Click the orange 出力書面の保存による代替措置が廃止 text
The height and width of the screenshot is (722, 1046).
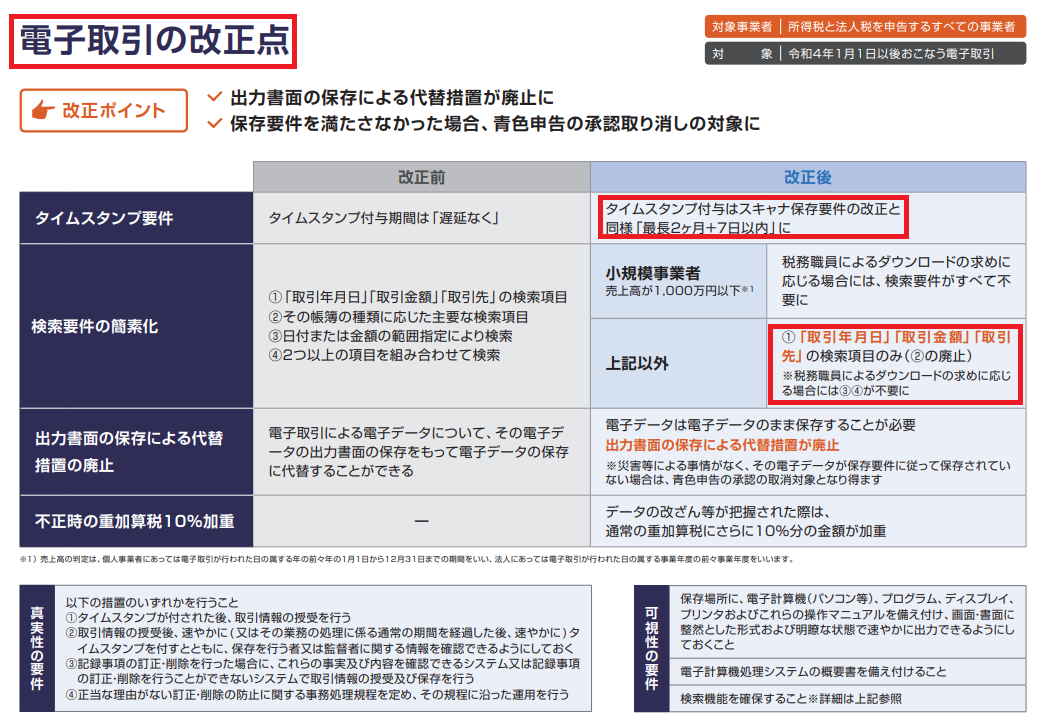(722, 445)
